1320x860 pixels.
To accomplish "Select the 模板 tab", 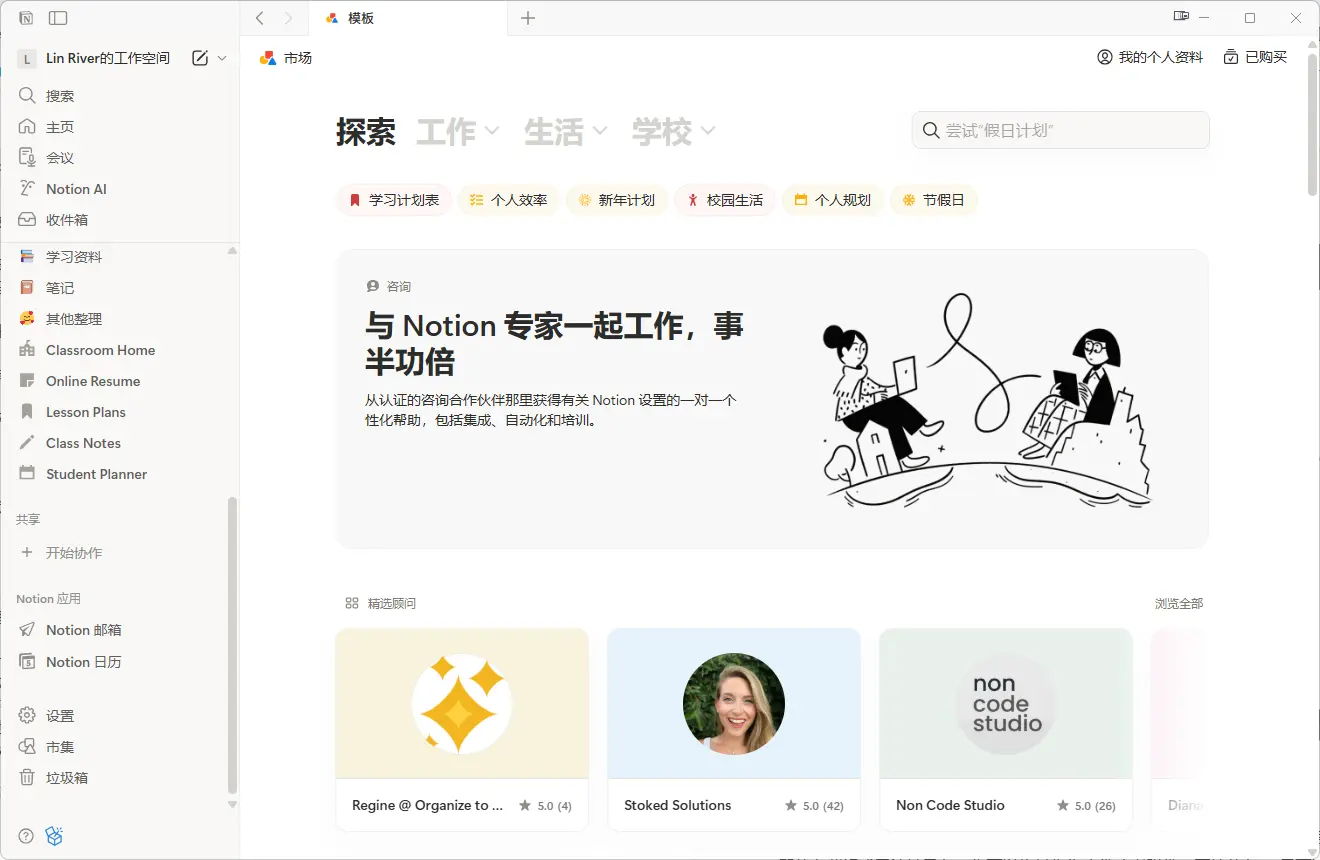I will coord(408,18).
